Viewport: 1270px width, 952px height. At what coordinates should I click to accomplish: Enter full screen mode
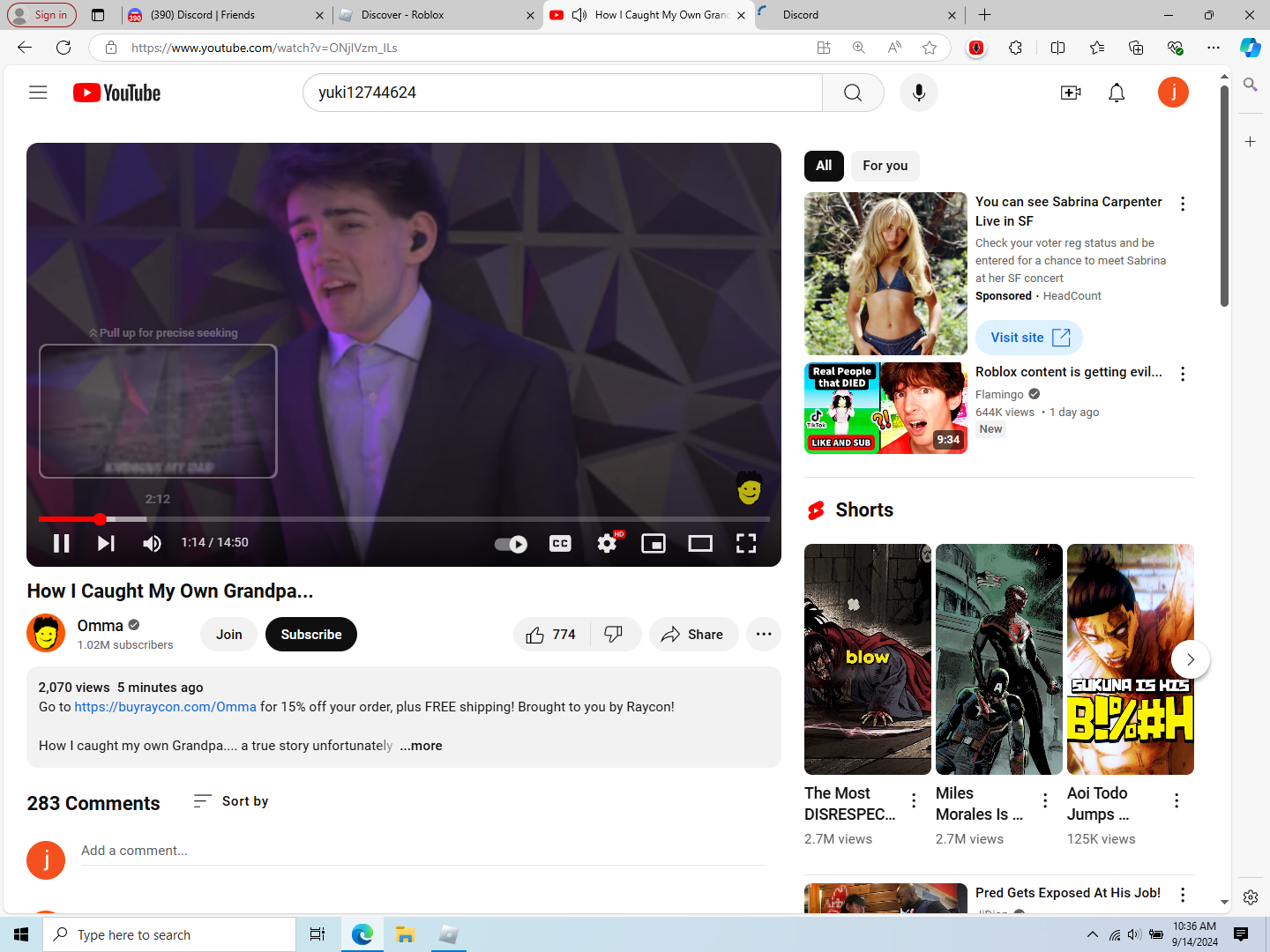tap(746, 543)
